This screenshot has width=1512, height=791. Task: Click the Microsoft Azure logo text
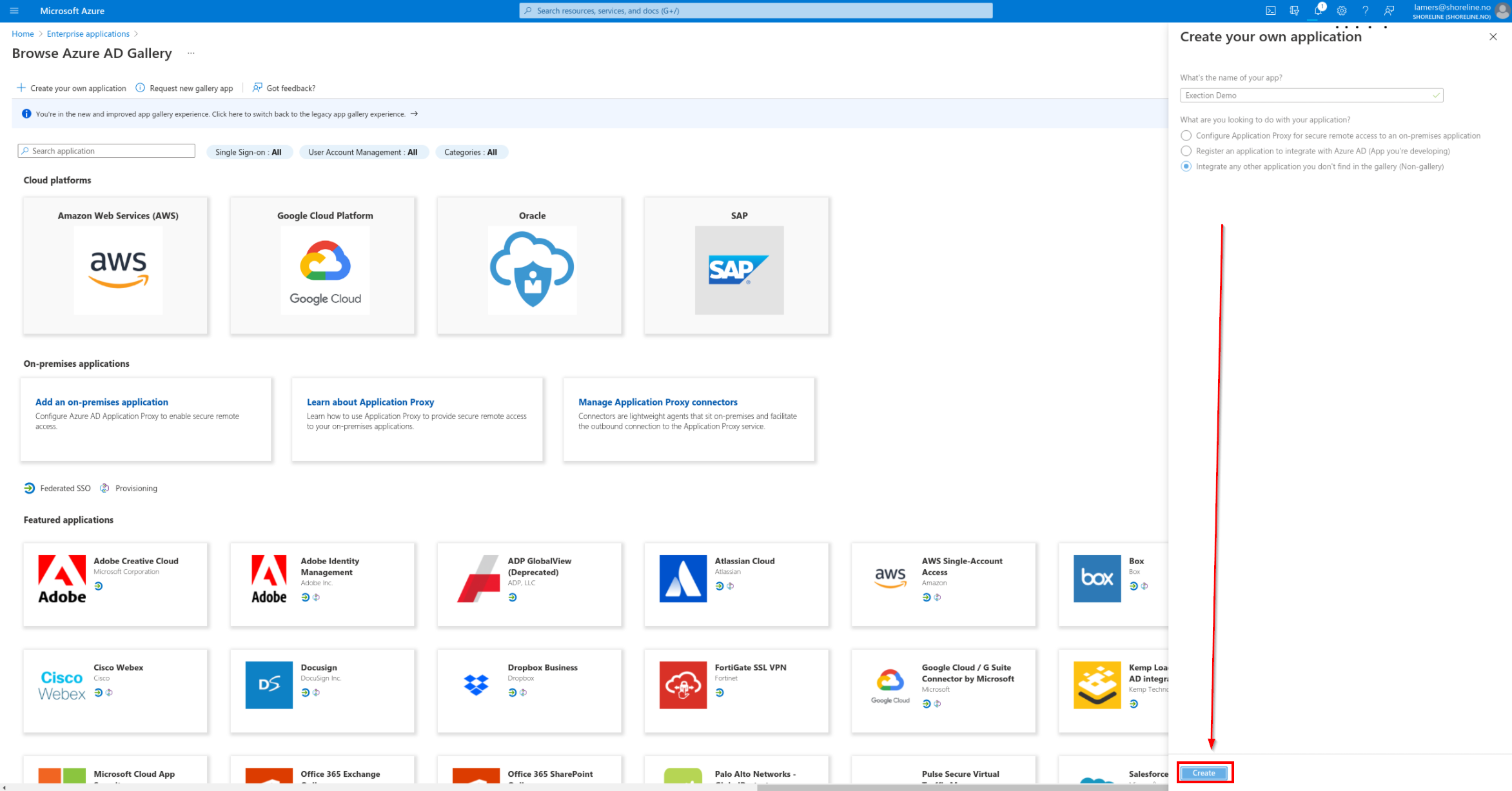tap(72, 11)
